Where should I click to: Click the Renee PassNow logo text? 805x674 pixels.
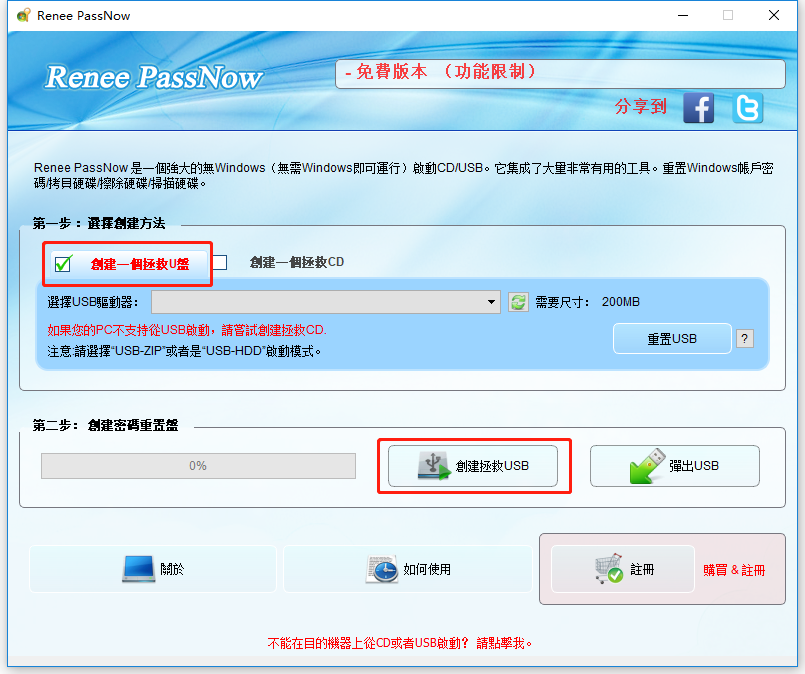point(154,77)
